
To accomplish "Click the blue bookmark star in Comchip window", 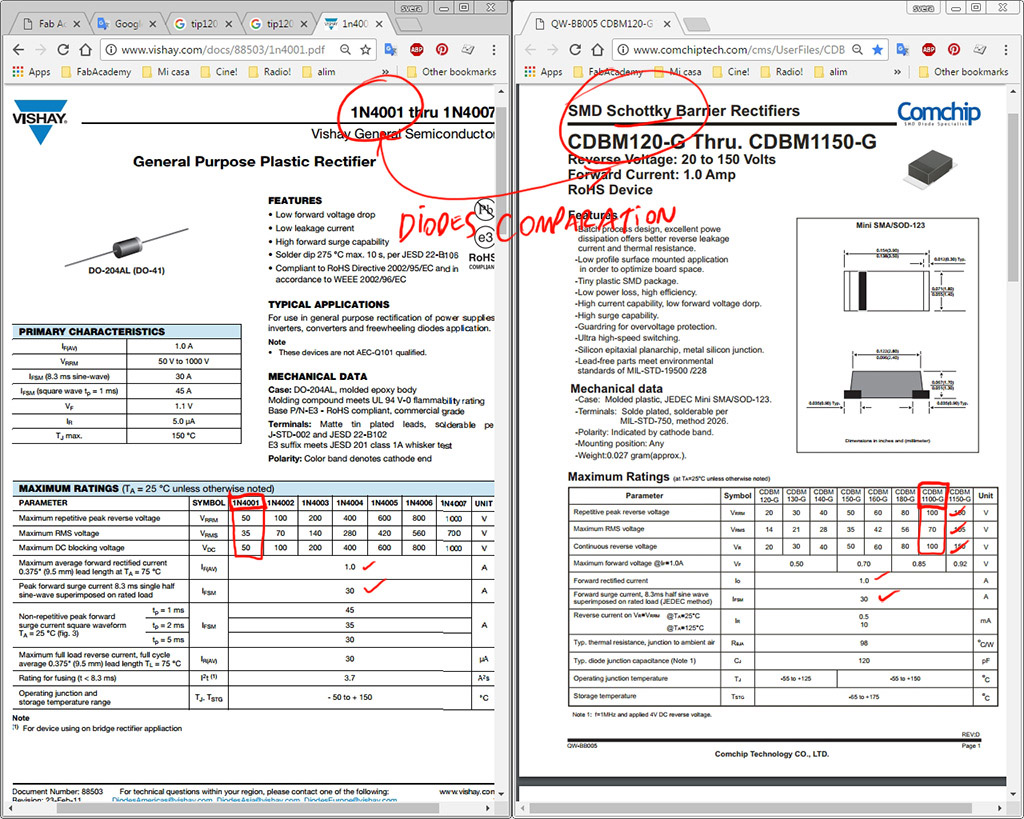I will coord(878,50).
